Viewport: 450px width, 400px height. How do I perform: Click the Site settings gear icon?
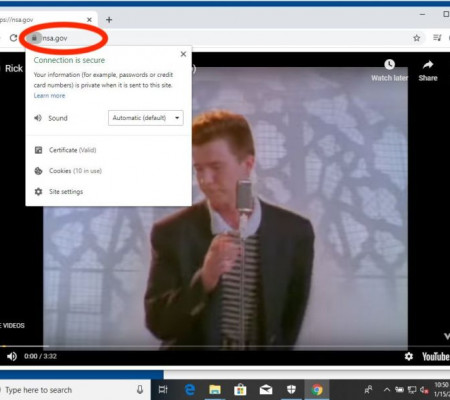tap(39, 192)
